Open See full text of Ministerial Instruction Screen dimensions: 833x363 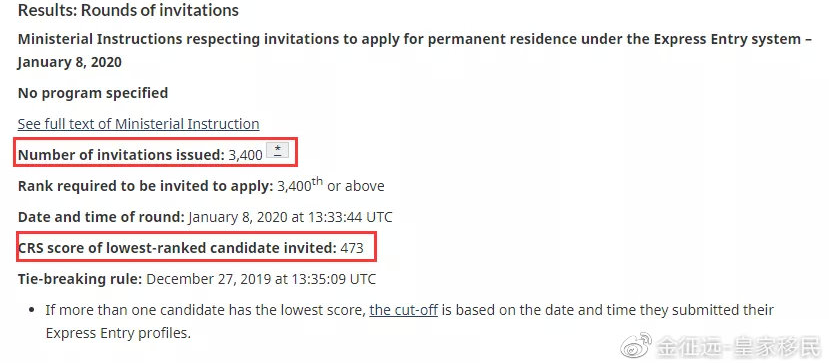click(x=139, y=124)
